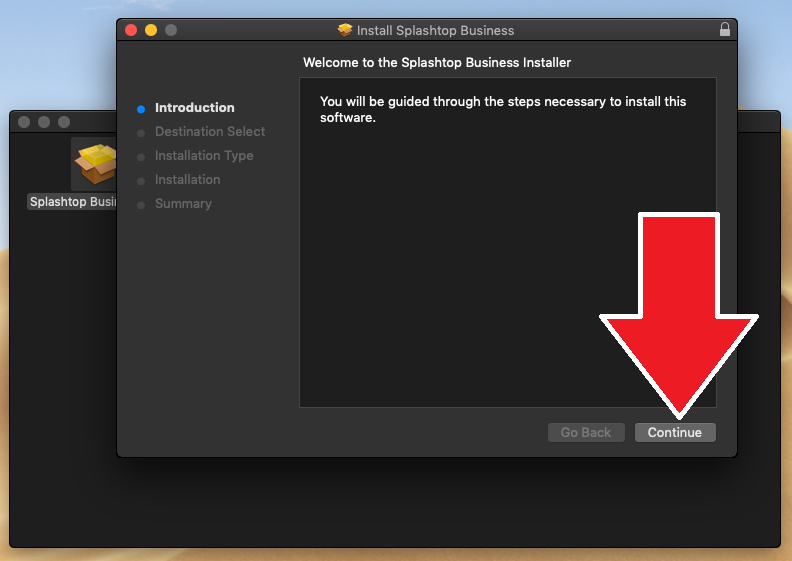
Task: Open the Summary step in the sidebar
Action: [x=183, y=204]
